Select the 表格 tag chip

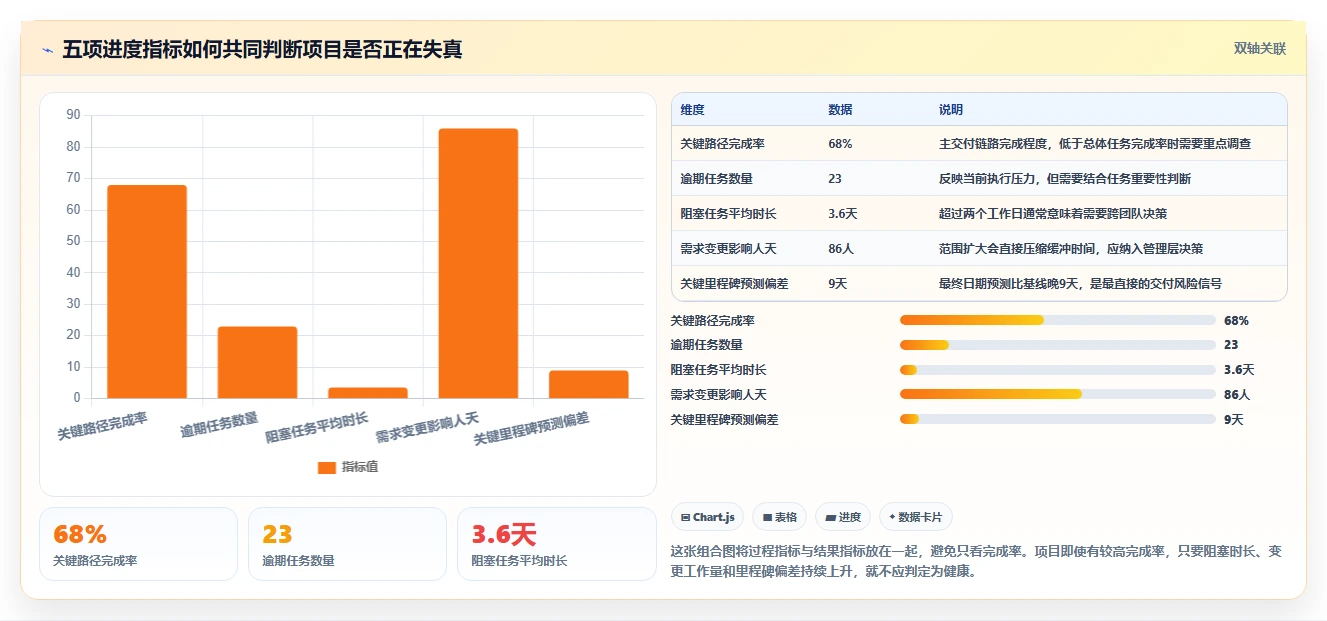click(780, 517)
